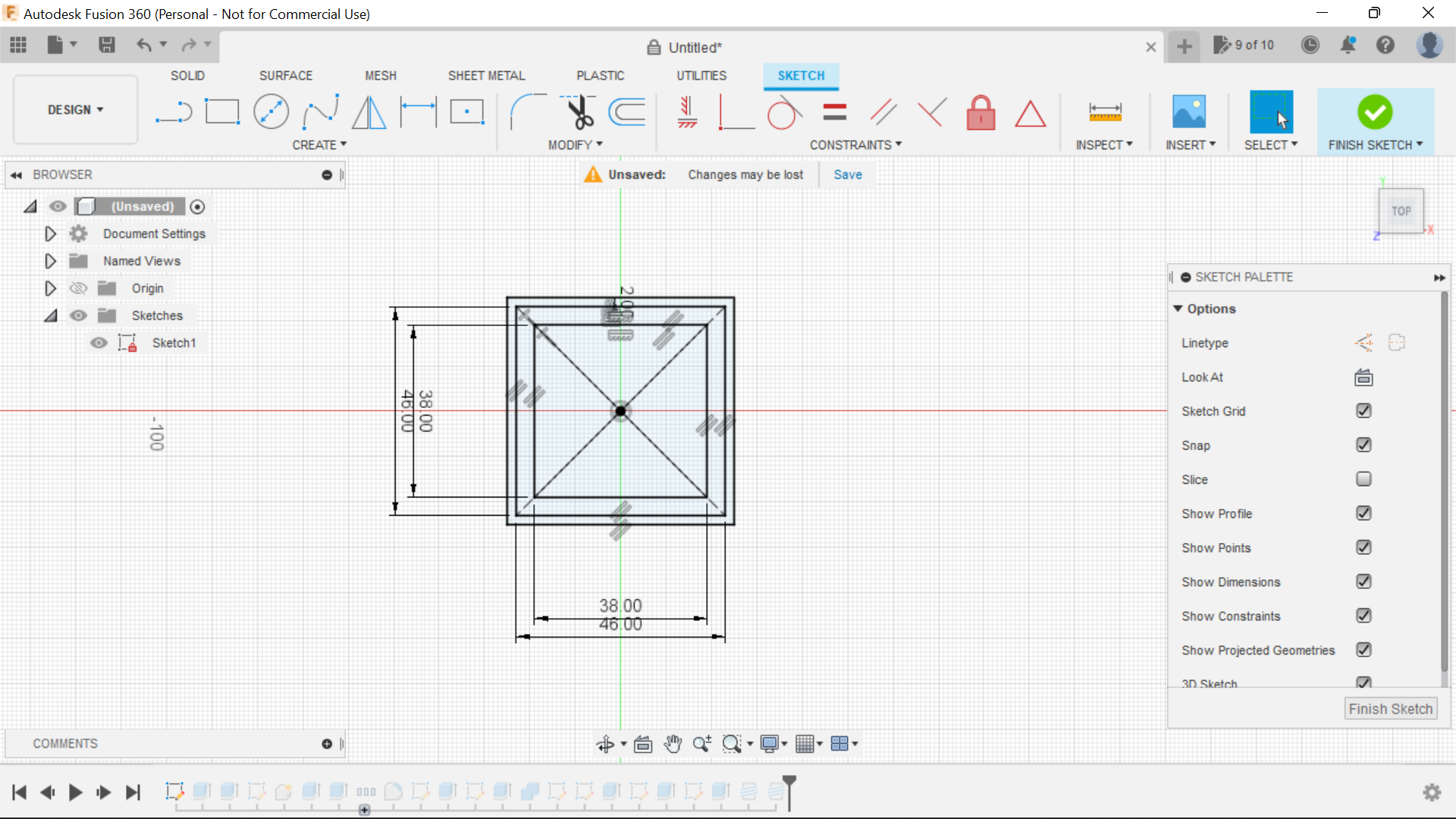Open the Data Panel grid icon
The image size is (1456, 819).
coord(18,45)
